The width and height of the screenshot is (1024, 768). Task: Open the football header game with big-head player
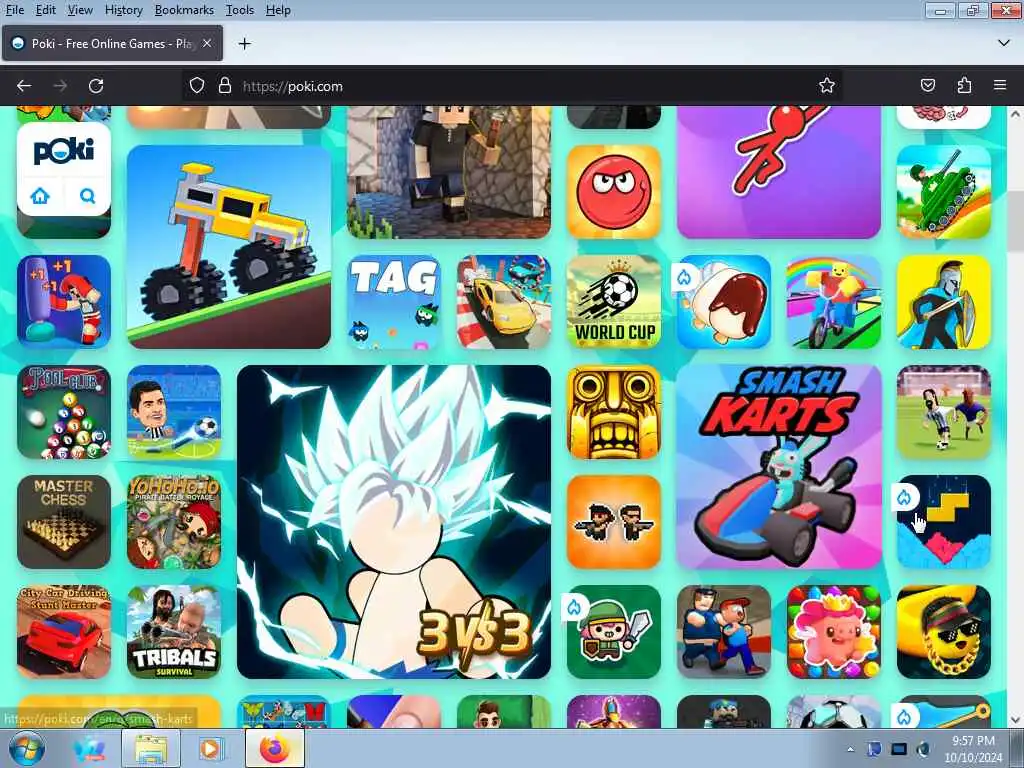[174, 411]
